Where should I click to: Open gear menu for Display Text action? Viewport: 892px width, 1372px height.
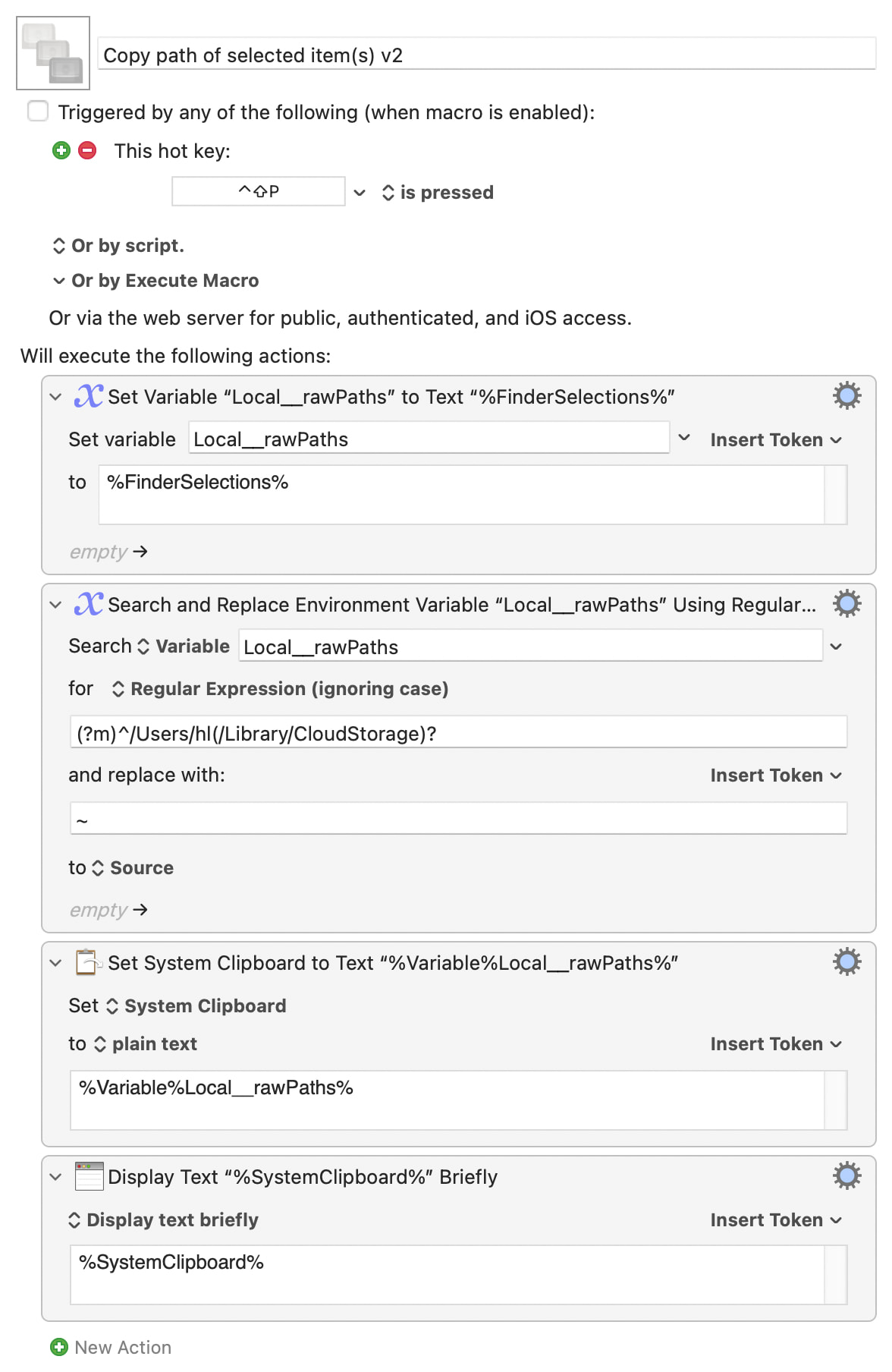[846, 1175]
